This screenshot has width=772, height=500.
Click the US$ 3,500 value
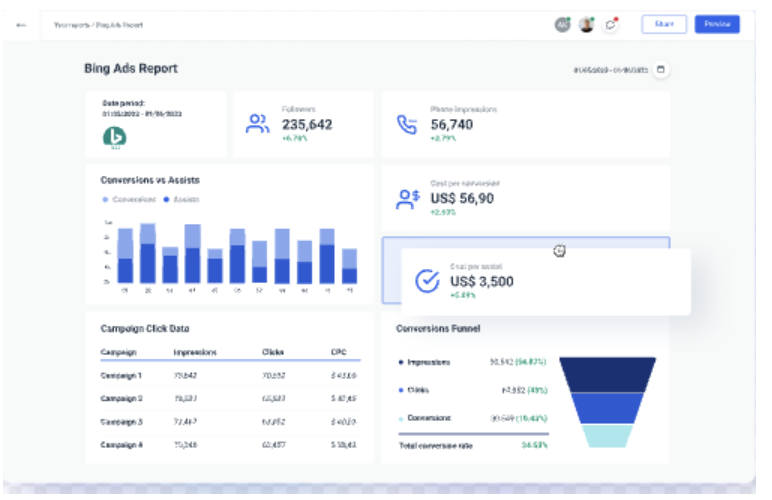[x=482, y=281]
